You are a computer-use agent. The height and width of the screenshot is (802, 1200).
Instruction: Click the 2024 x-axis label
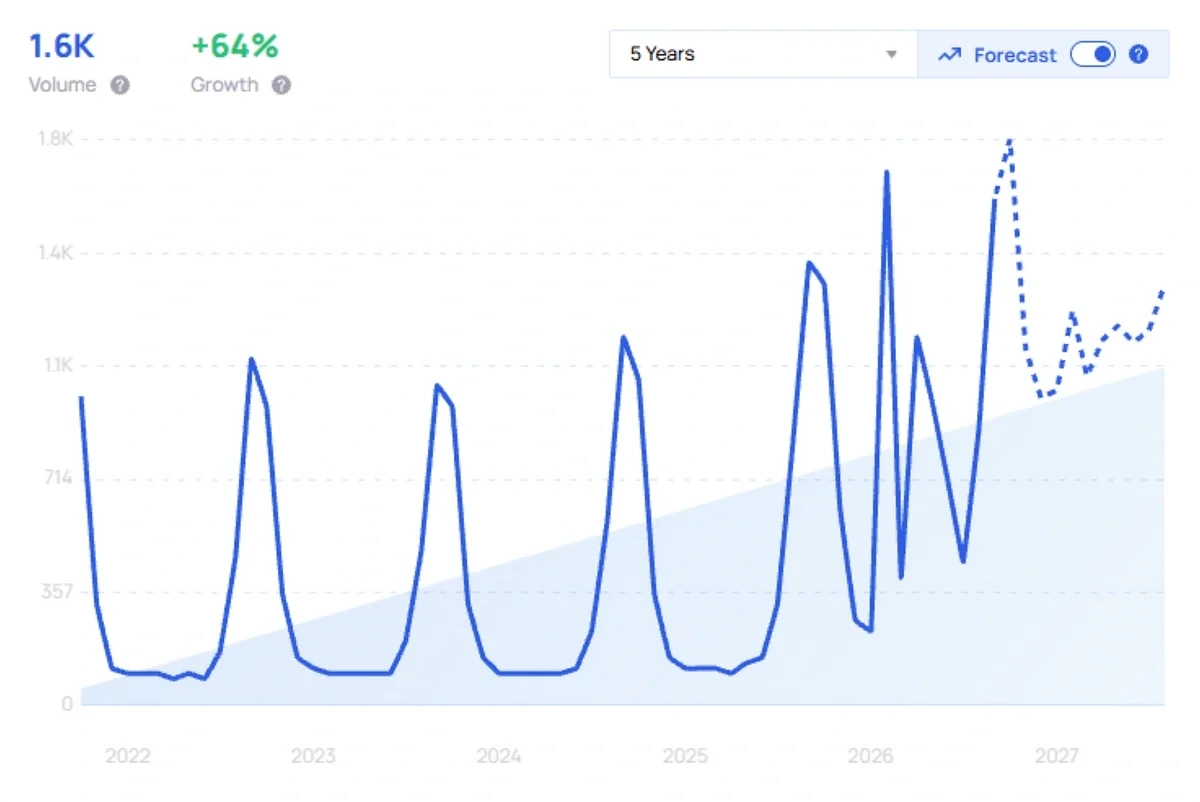coord(499,757)
